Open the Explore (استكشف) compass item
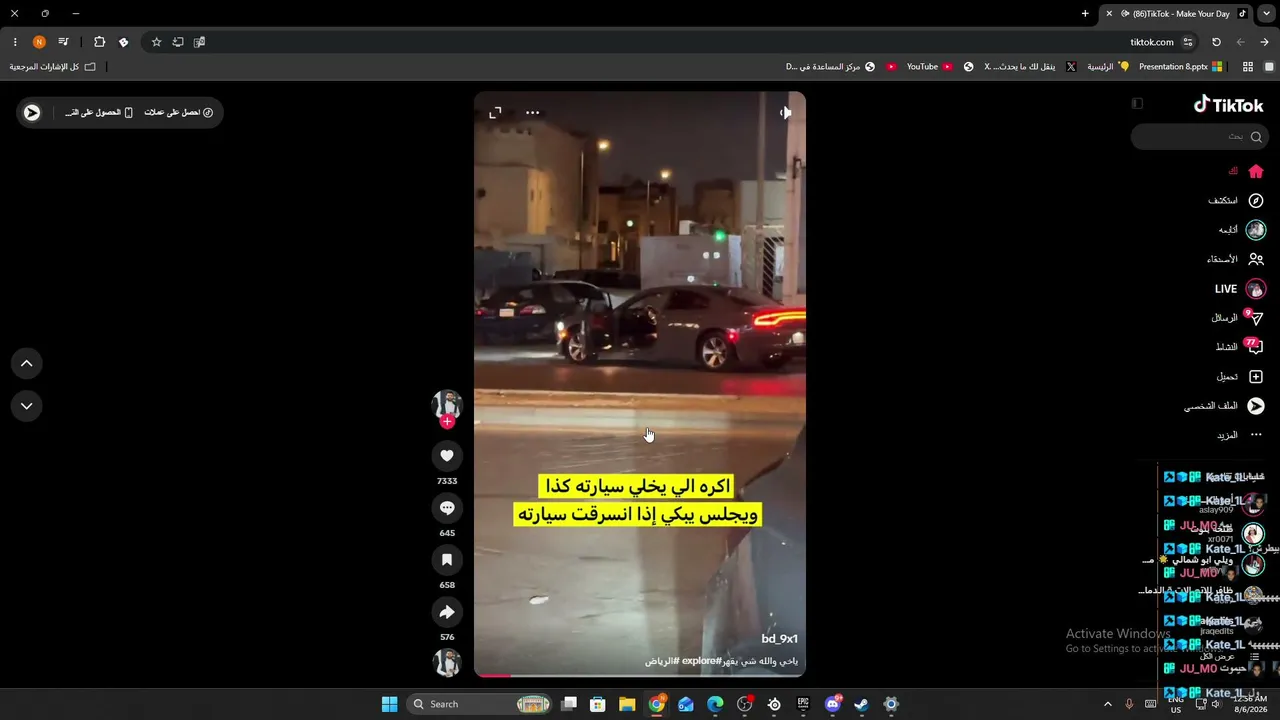 point(1236,201)
